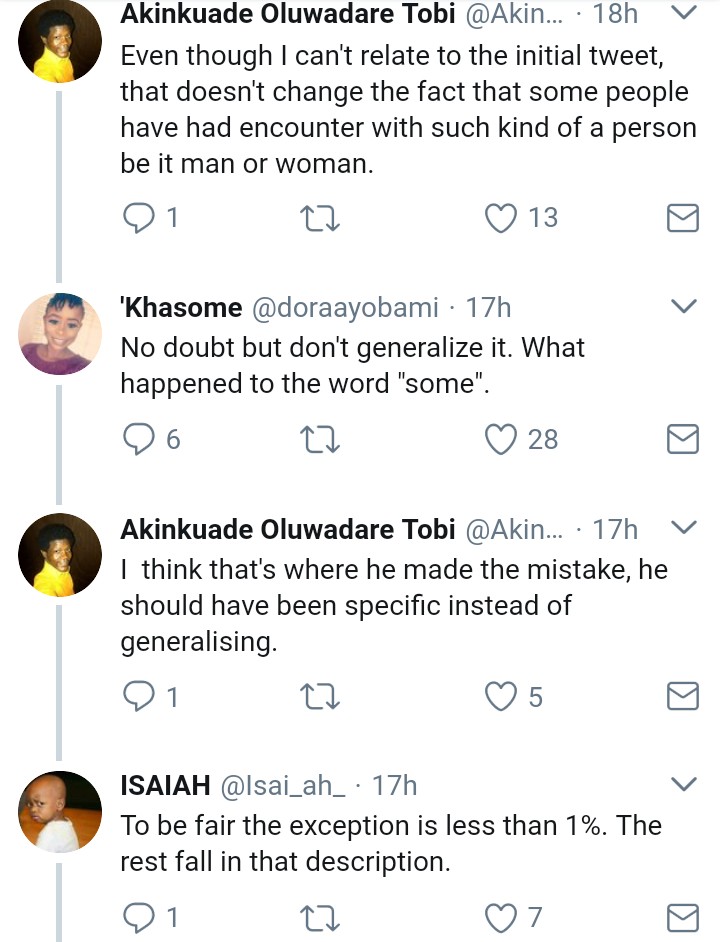Share the 13-like tweet via message icon
Viewport: 720px width, 942px height.
pos(682,218)
